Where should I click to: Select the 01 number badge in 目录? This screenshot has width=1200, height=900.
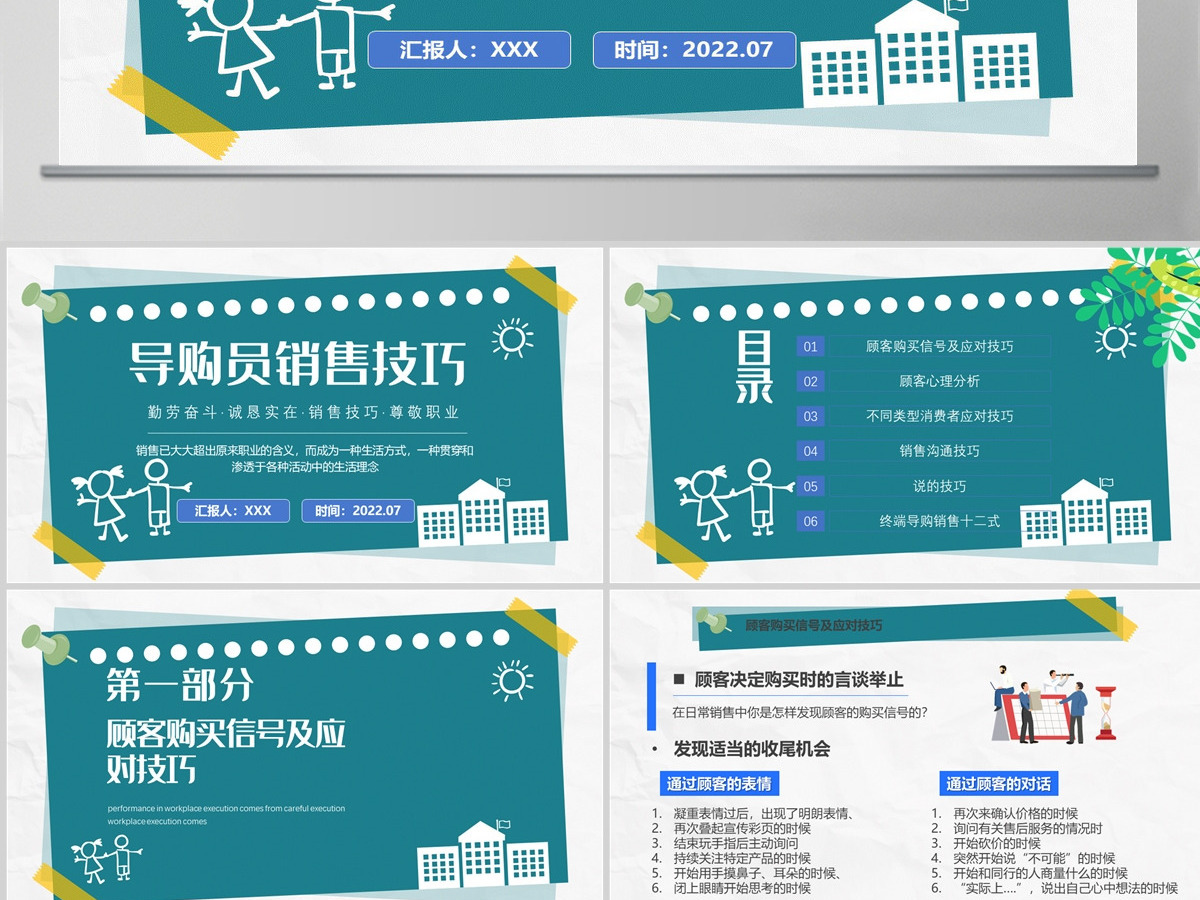[811, 346]
